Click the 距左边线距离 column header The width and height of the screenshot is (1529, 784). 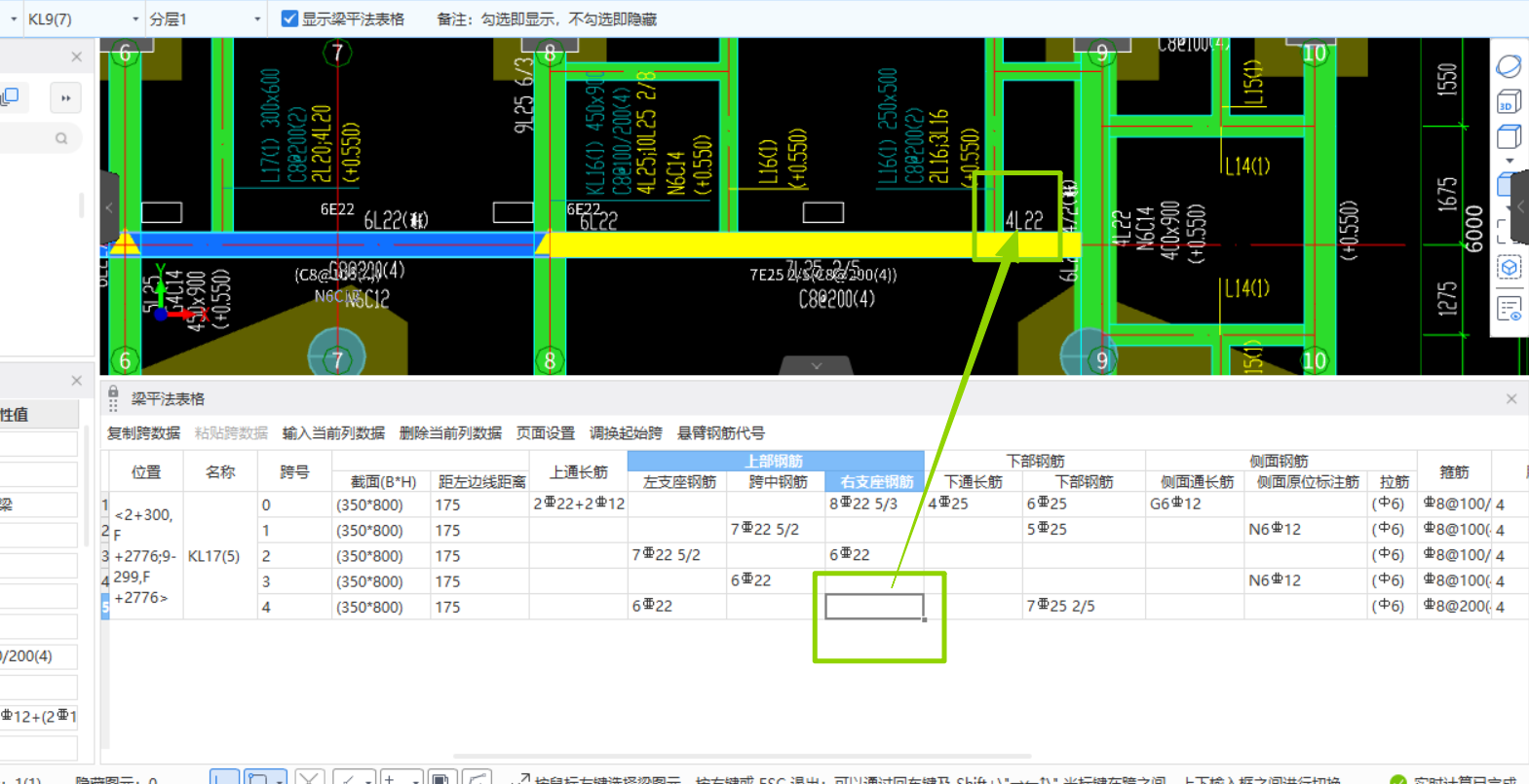[481, 481]
